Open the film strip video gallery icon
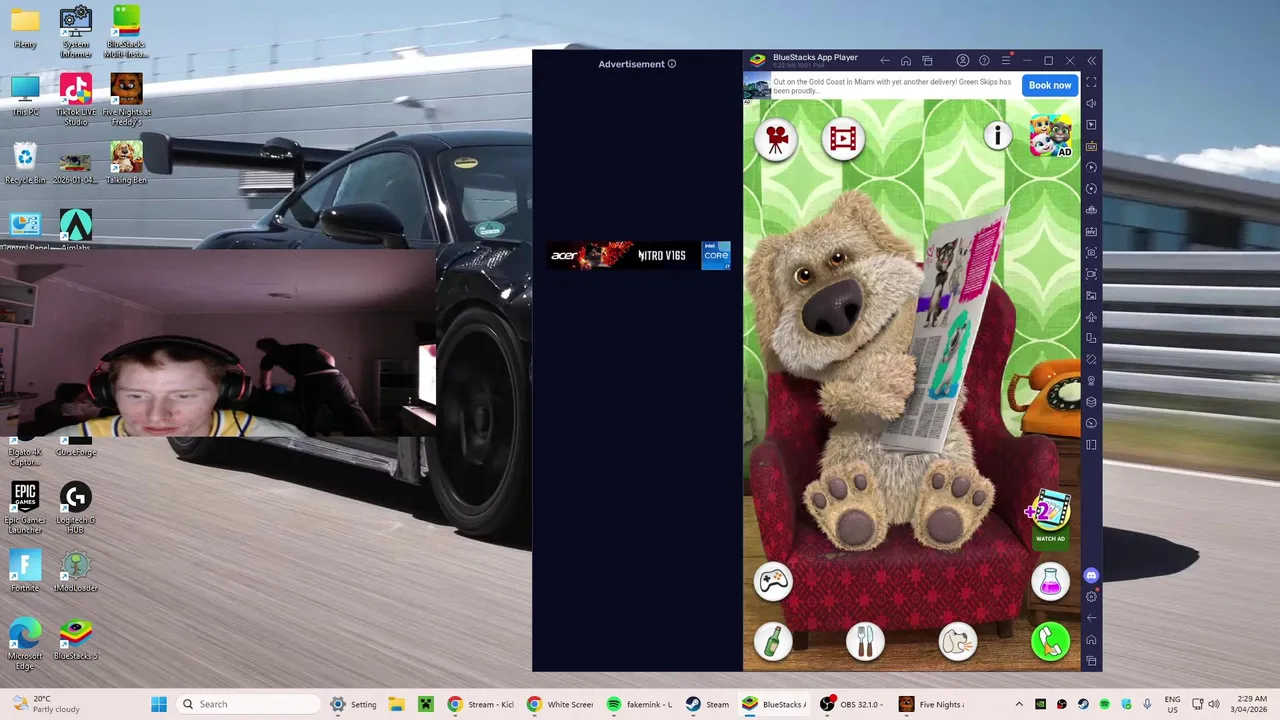 pos(843,139)
